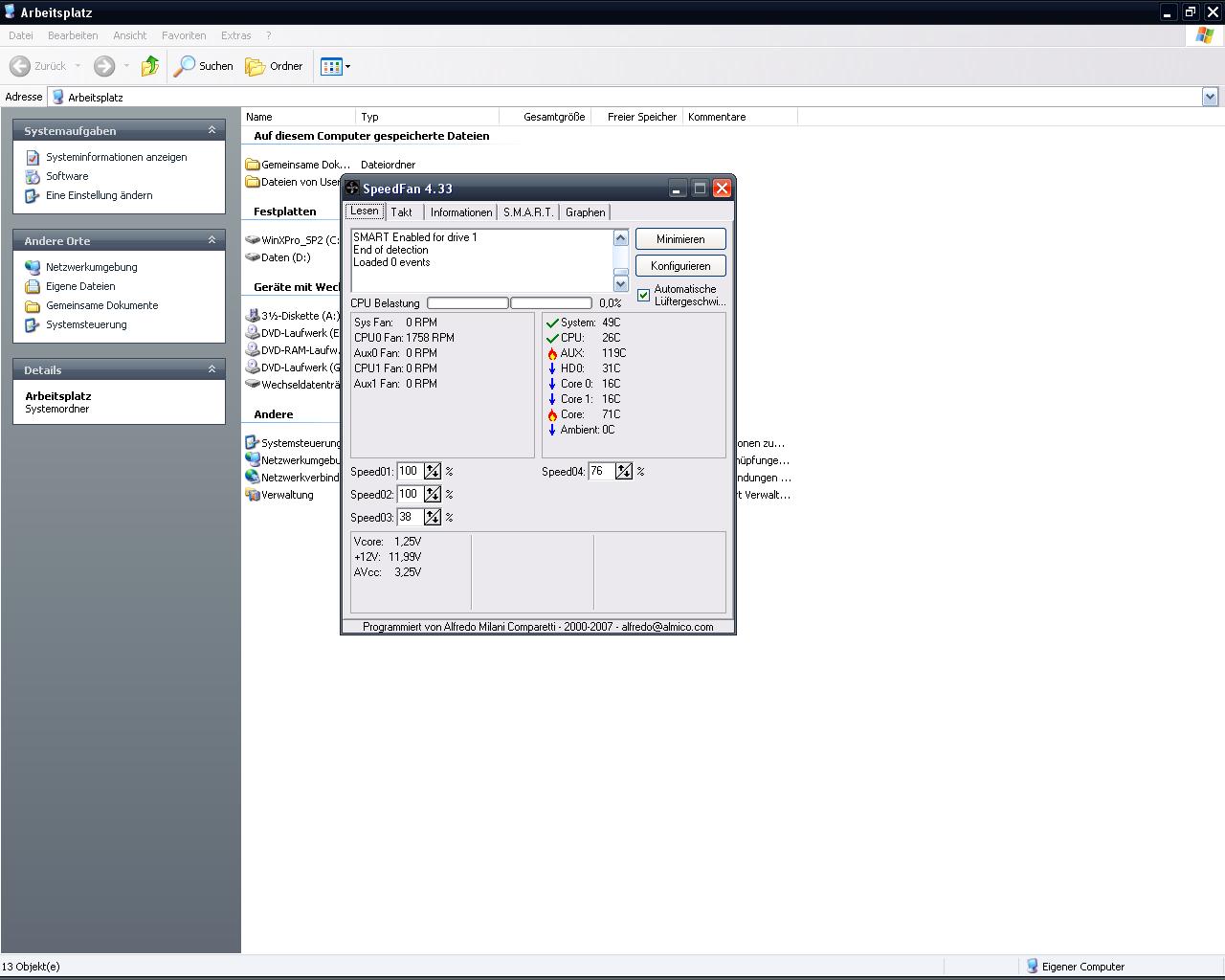Select the Wechseldatenträger drive icon

[253, 385]
